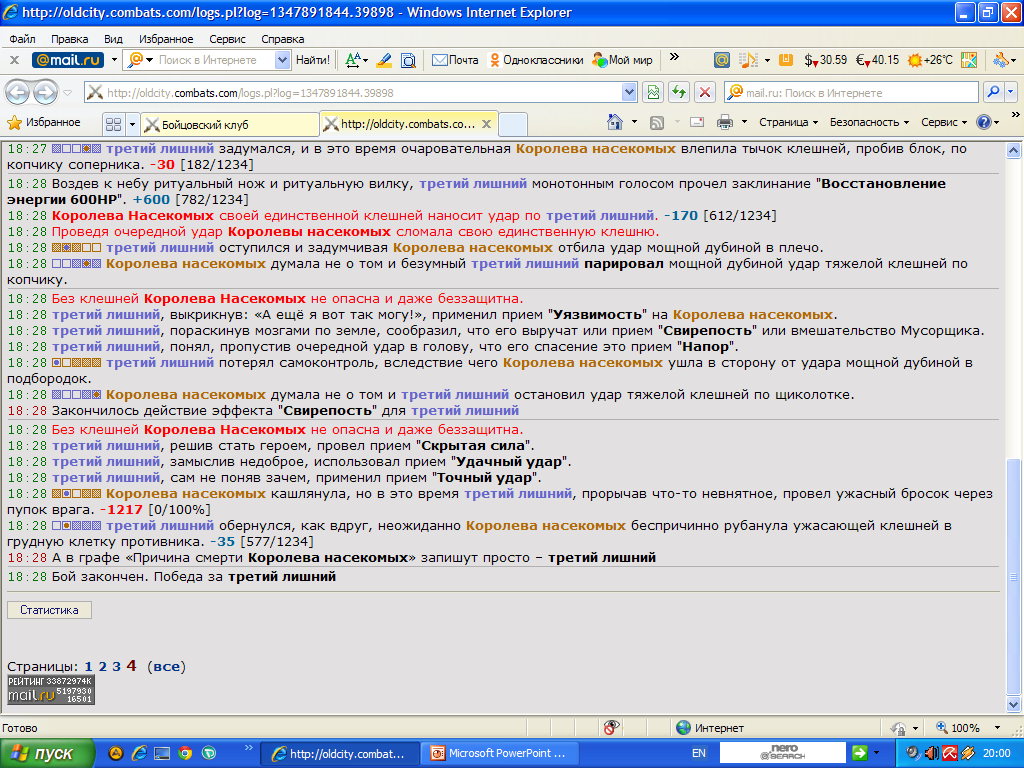Switch to the Бойцовский клуб tab
The image size is (1024, 768).
point(230,124)
